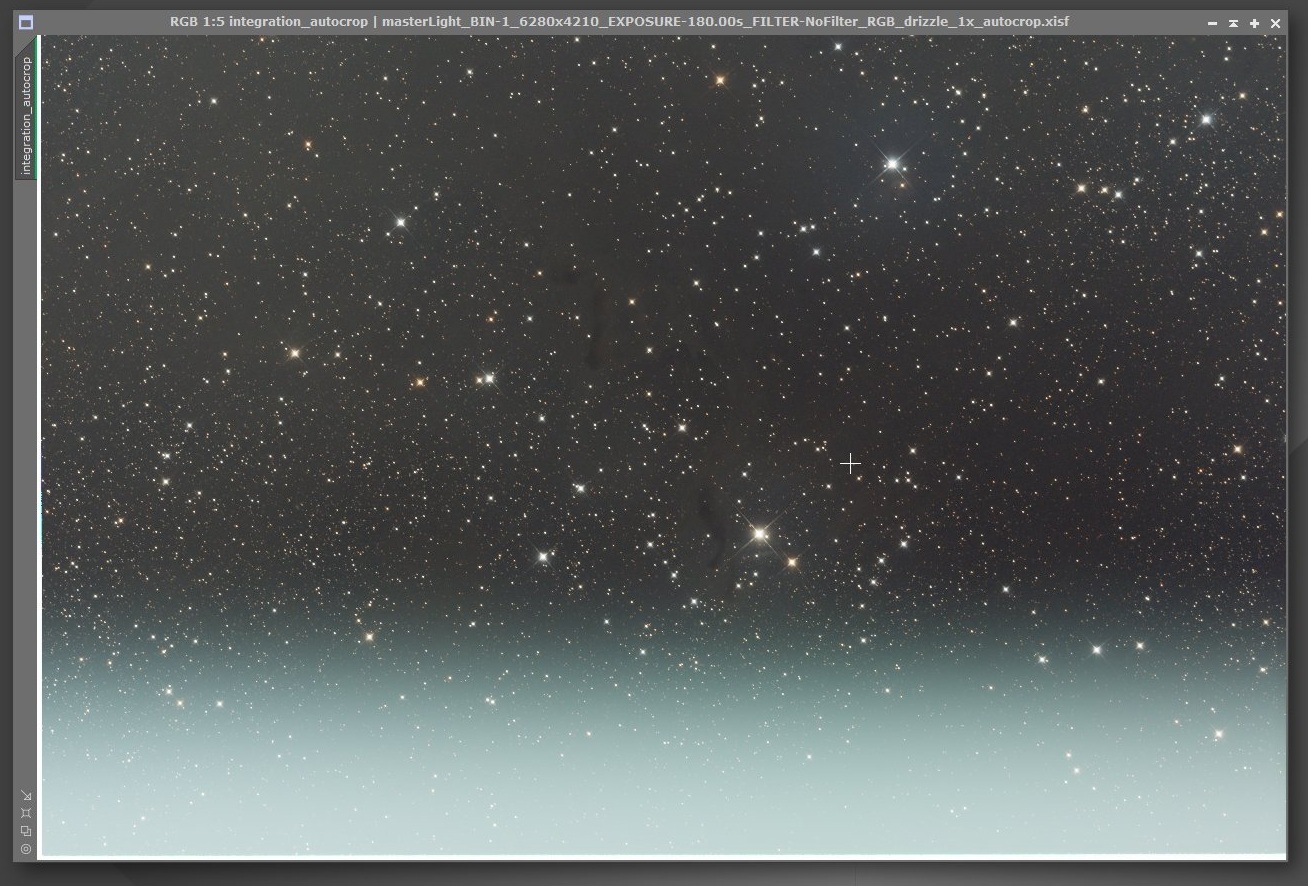Click the bright bluish spiked star upper right
1308x886 pixels.
click(x=892, y=163)
